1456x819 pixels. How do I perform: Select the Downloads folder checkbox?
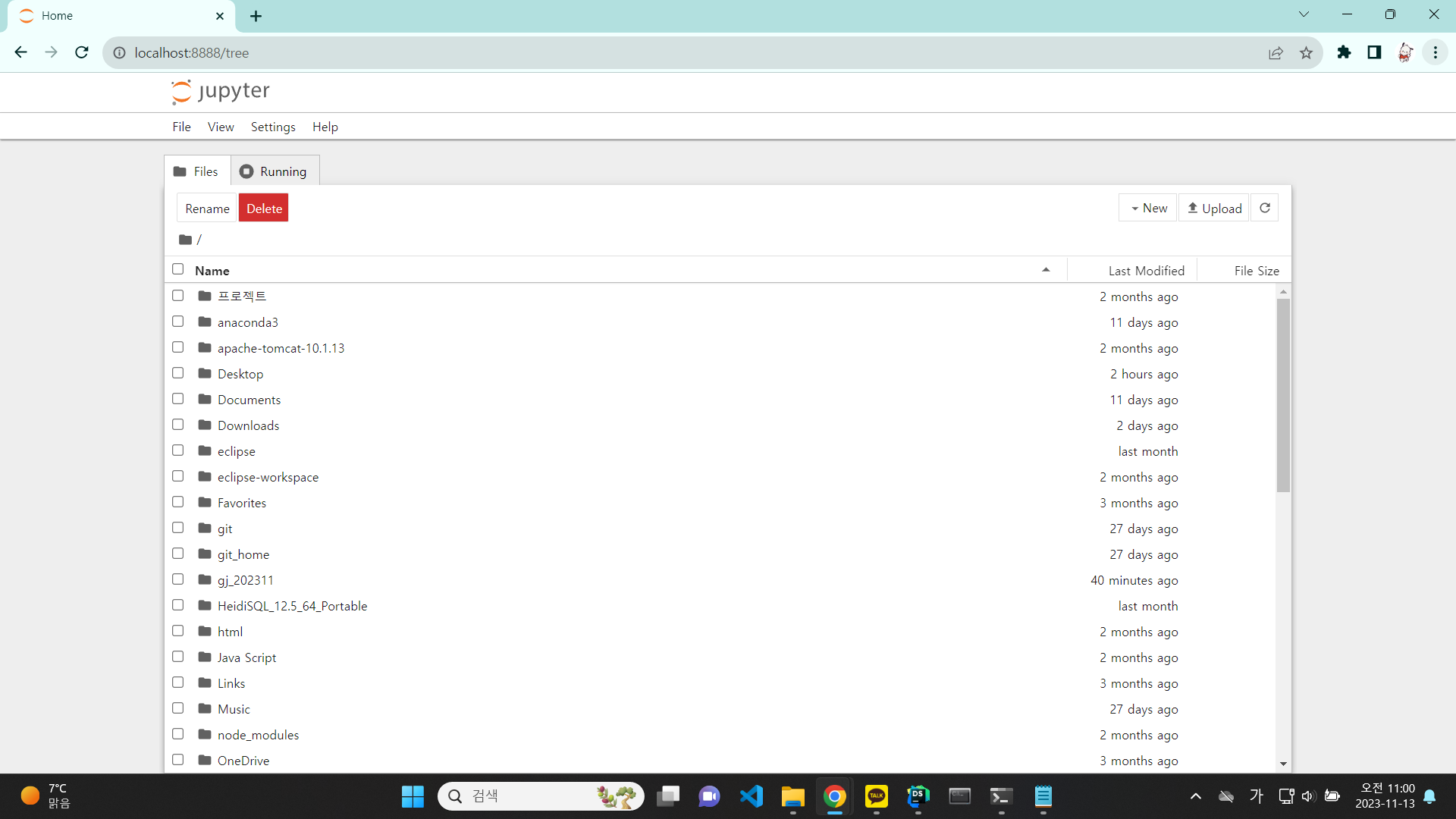coord(177,425)
